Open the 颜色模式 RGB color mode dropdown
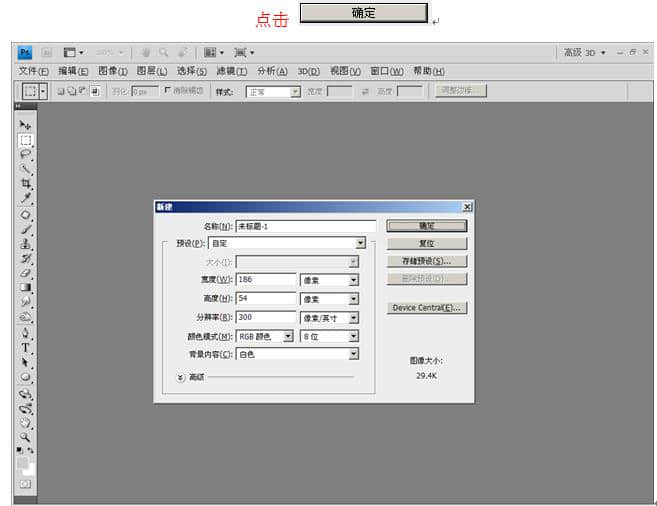The height and width of the screenshot is (506, 657). tap(288, 336)
